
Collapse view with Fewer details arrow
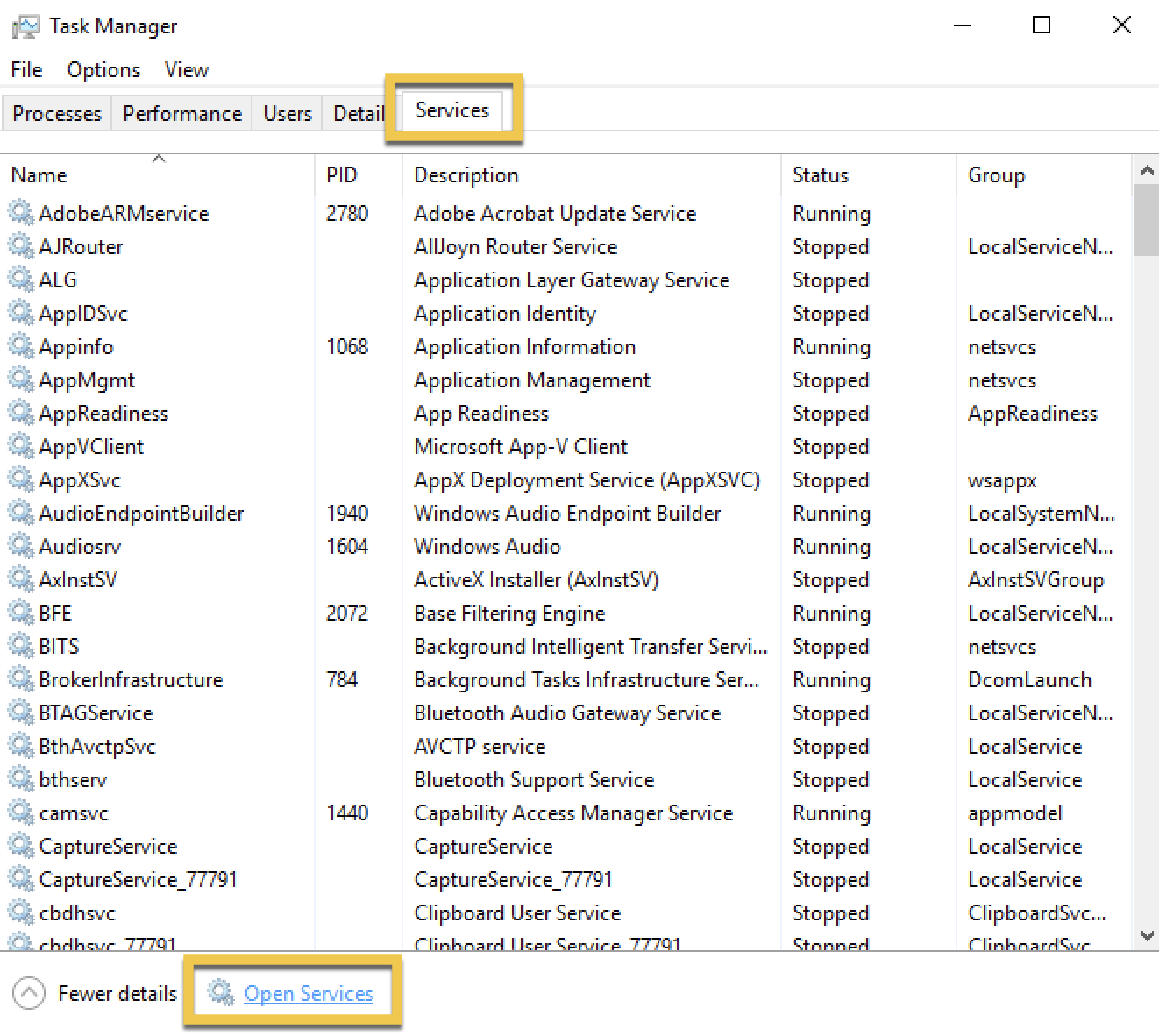point(28,994)
